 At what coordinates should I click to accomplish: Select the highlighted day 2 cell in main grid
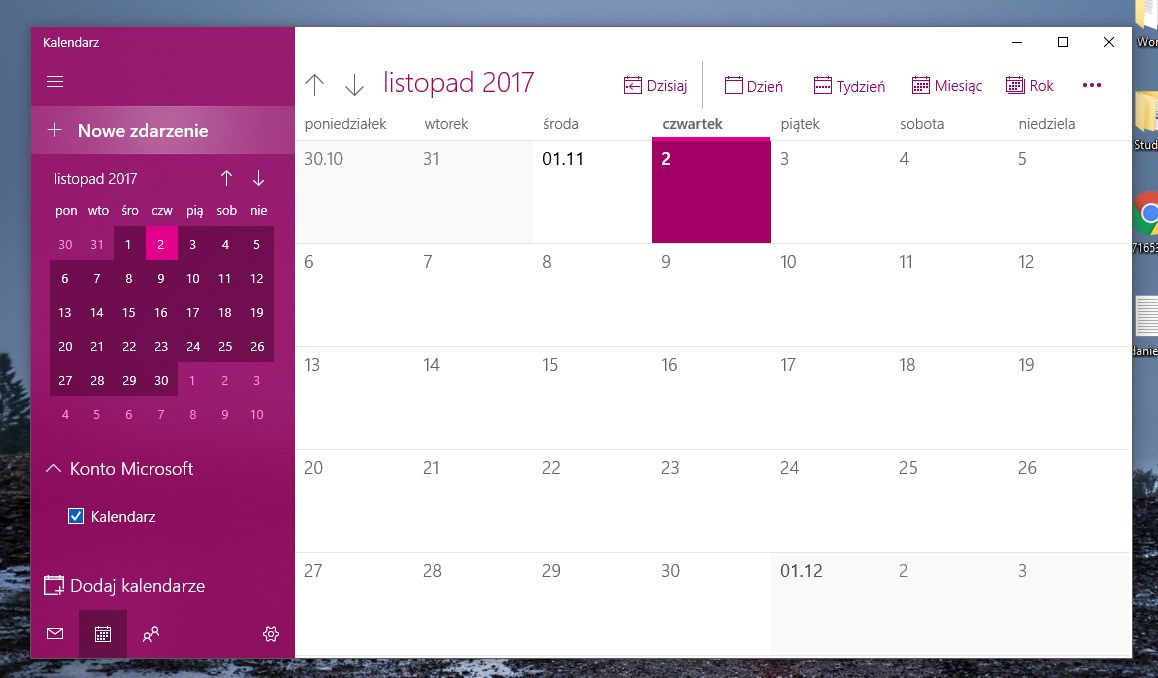711,191
